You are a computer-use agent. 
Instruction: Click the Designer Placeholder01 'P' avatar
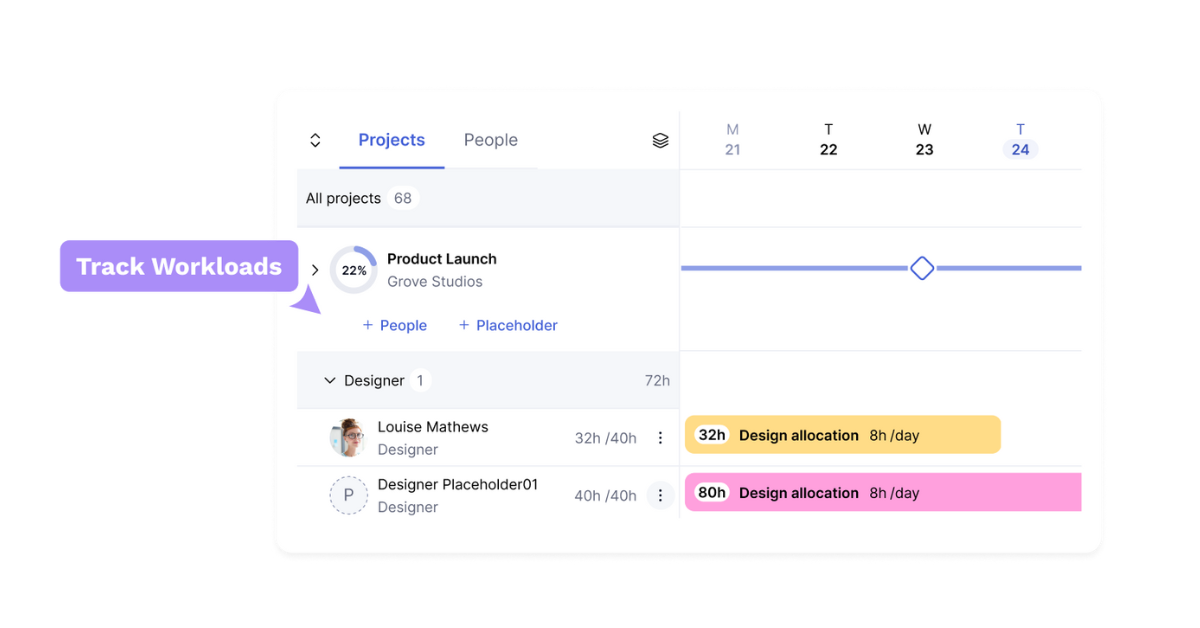point(348,495)
